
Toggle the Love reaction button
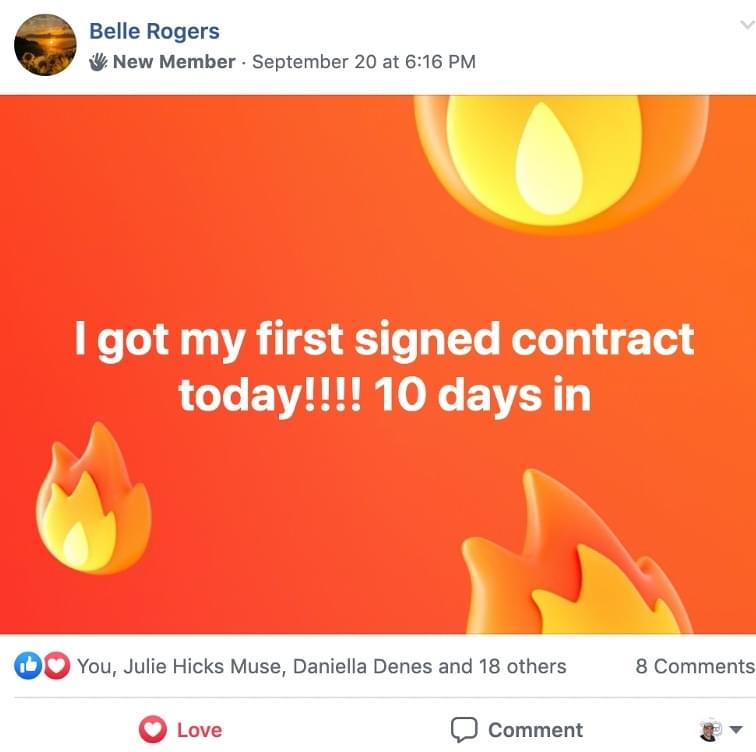[180, 729]
